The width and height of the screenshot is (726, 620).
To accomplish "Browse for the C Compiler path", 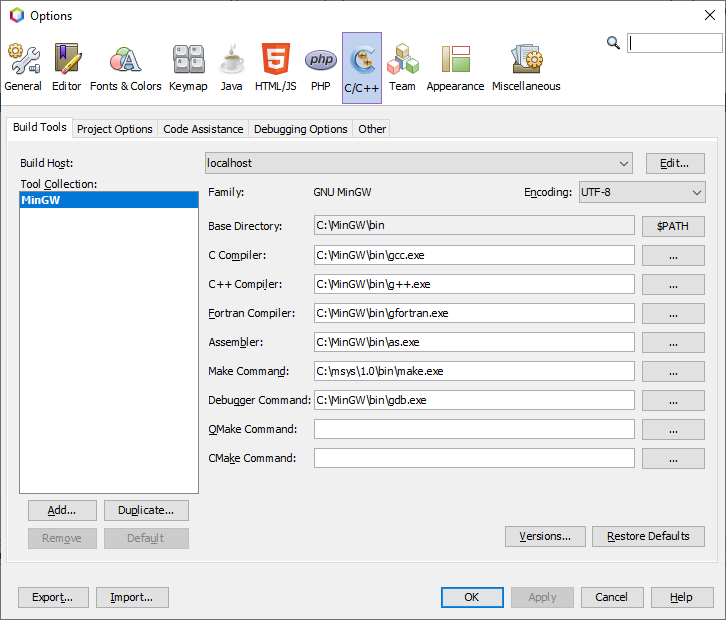I will click(673, 256).
